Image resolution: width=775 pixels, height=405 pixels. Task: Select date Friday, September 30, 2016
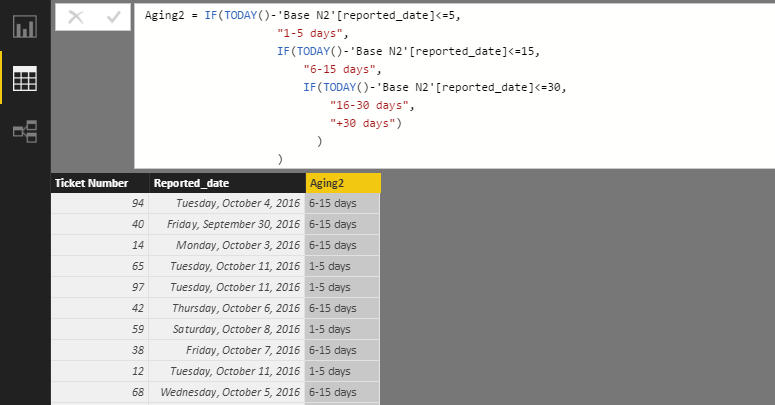click(x=227, y=224)
